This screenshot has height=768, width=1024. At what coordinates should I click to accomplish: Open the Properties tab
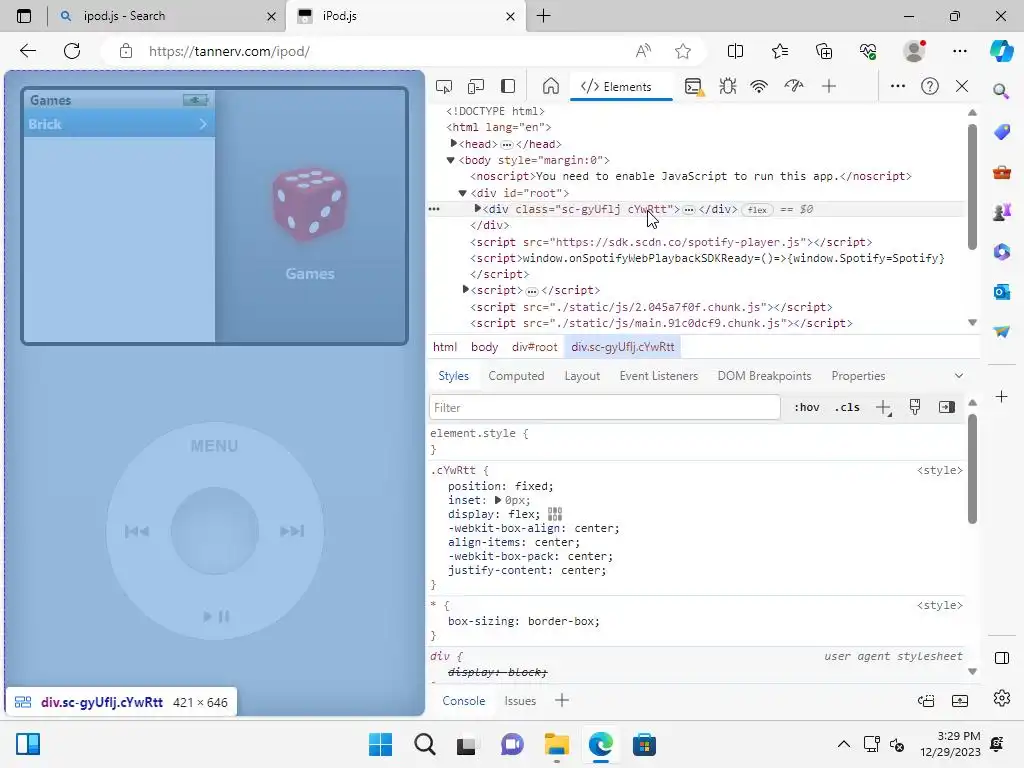tap(858, 376)
